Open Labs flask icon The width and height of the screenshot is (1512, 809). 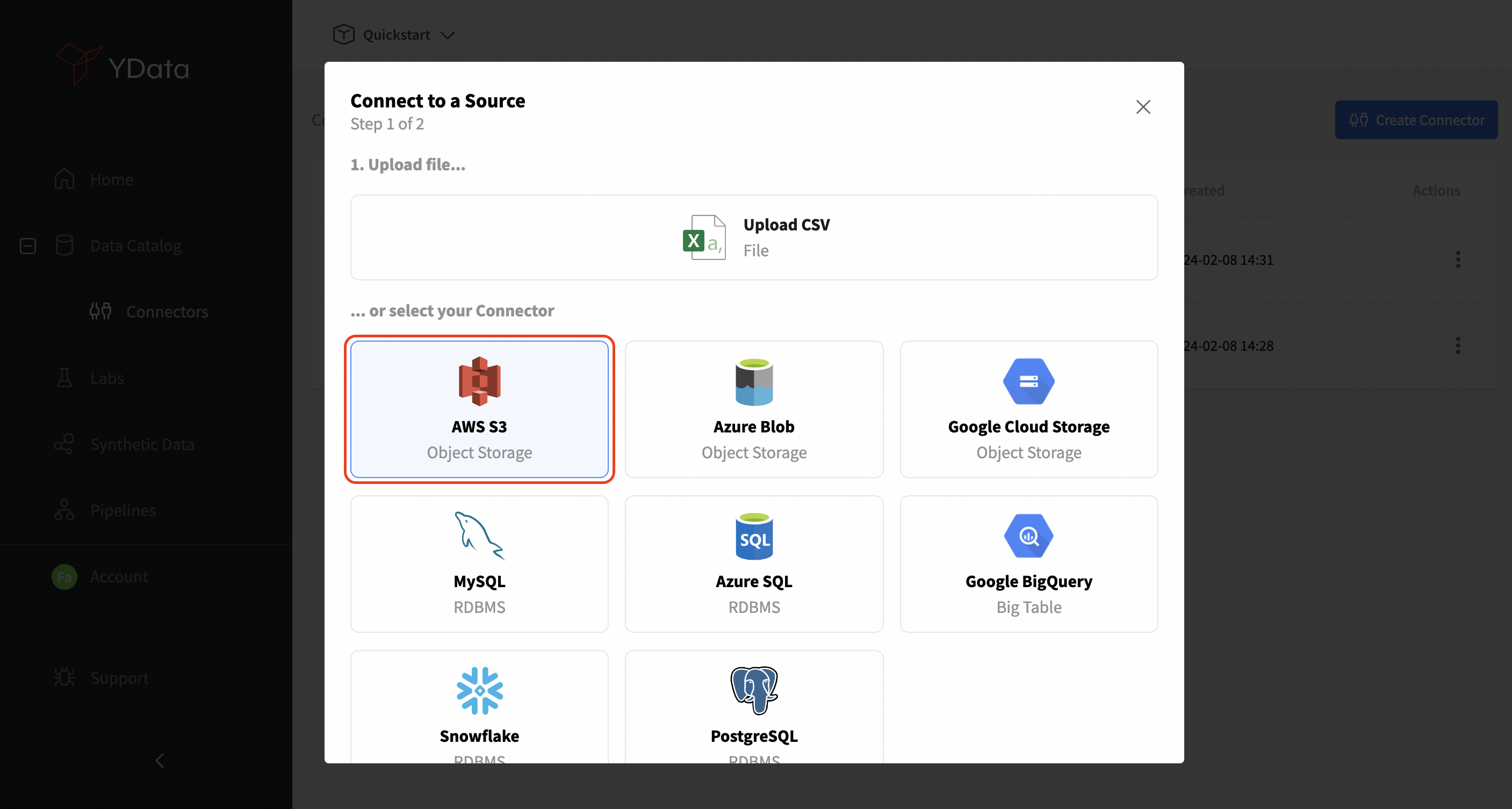coord(64,378)
